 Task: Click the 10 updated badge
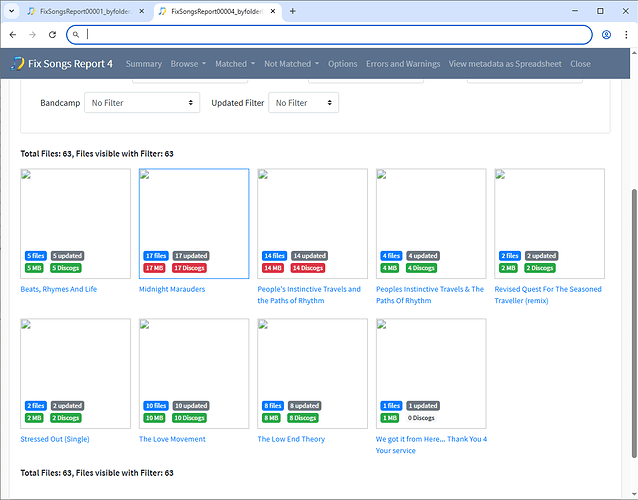191,406
